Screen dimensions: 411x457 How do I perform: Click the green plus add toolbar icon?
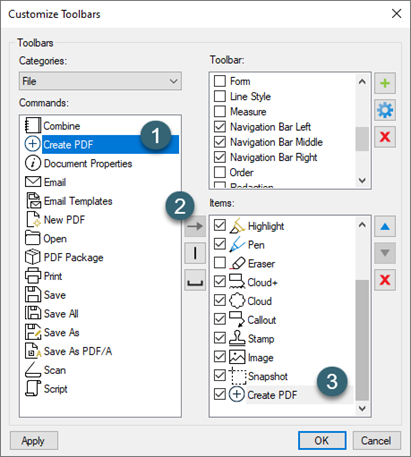click(x=385, y=83)
